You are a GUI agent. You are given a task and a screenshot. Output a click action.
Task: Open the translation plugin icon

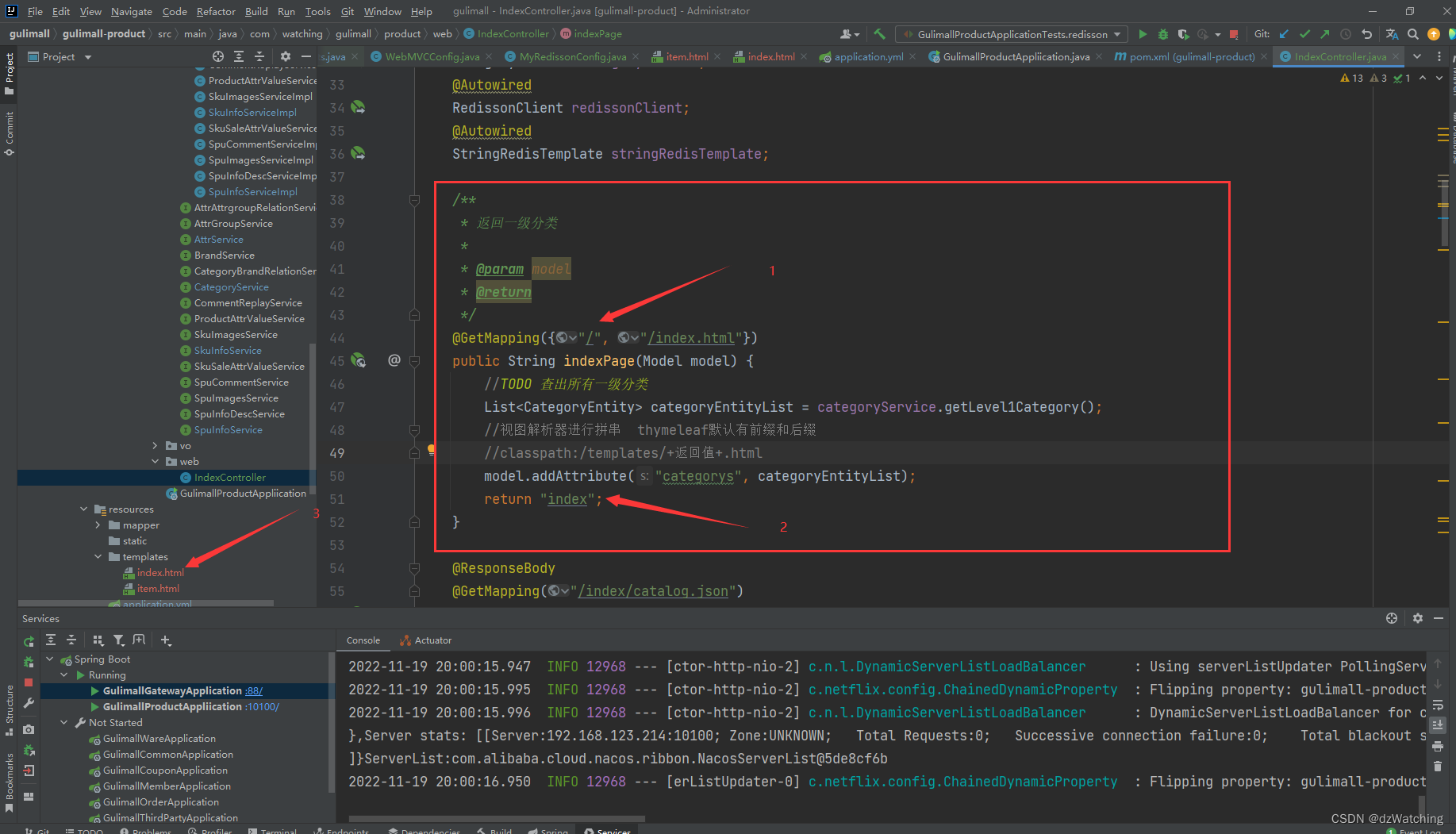(1392, 34)
